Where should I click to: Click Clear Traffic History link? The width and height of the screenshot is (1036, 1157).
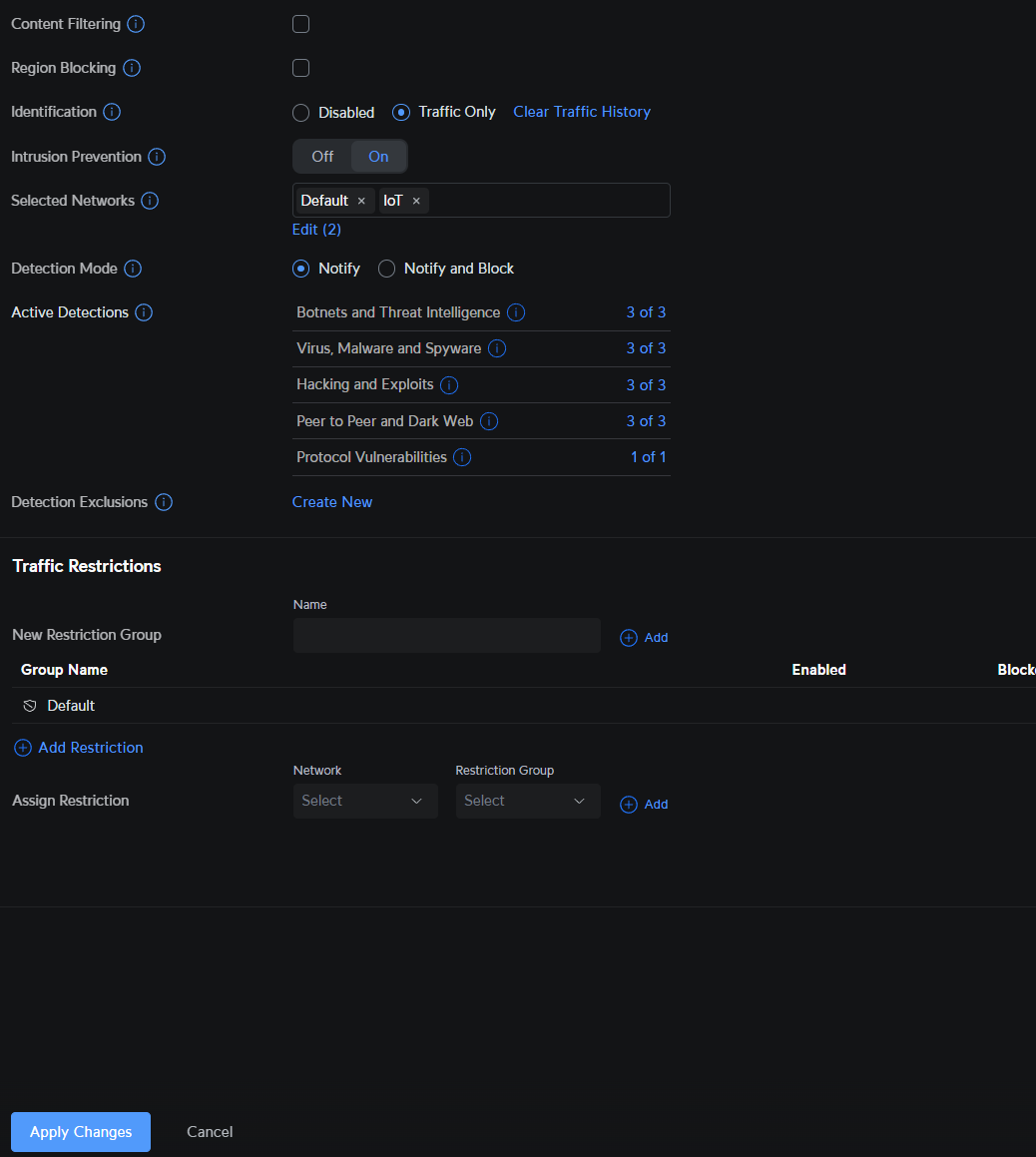pyautogui.click(x=582, y=112)
